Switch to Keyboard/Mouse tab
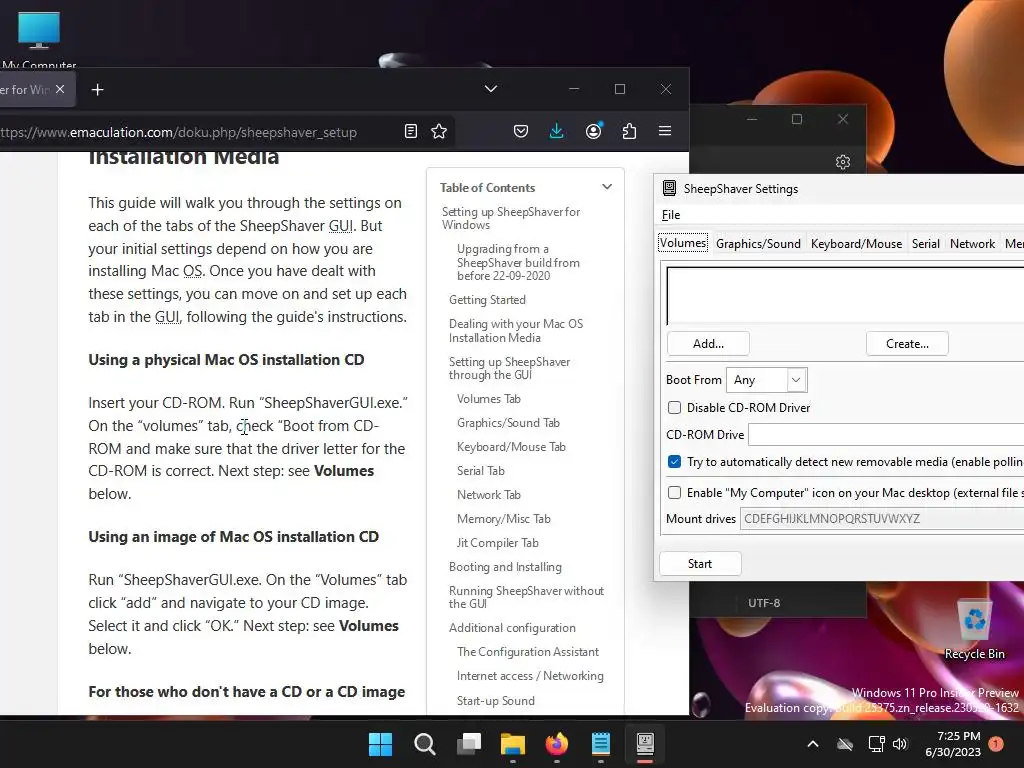 [856, 244]
